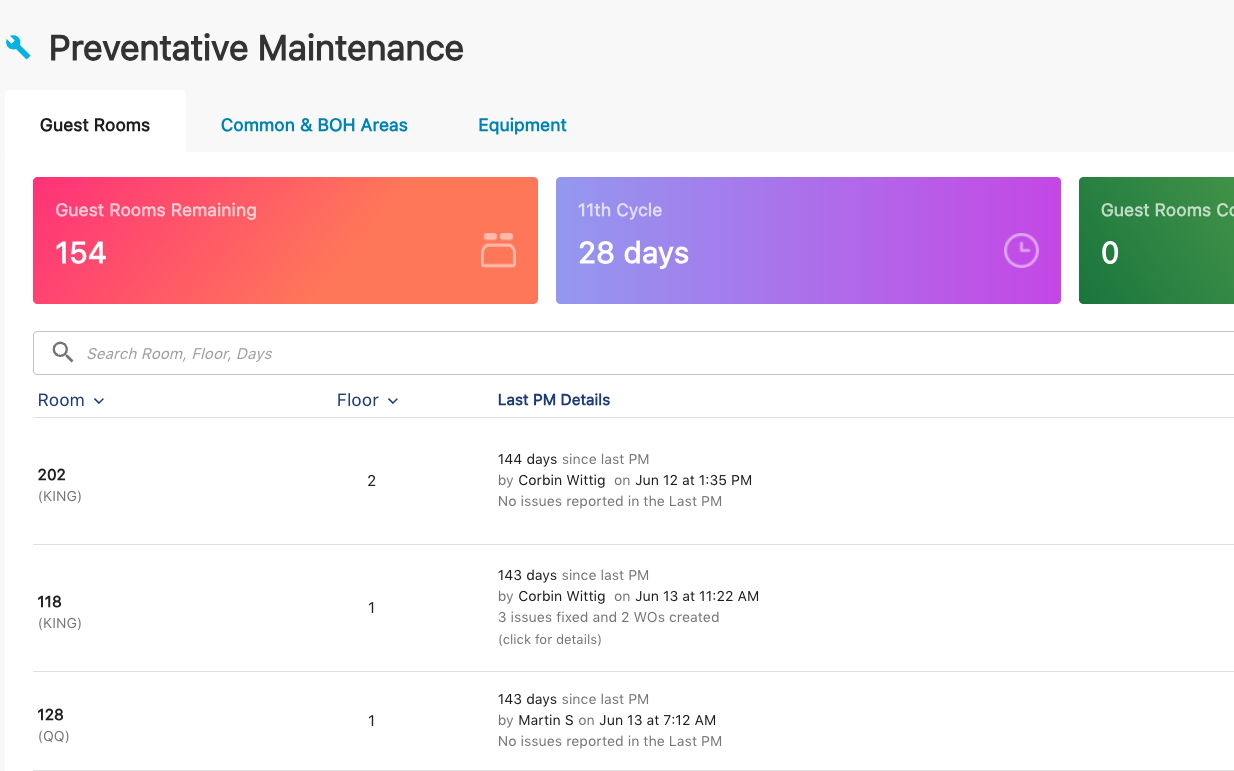Click Corbin Wittig name in room 202 row

[x=561, y=480]
